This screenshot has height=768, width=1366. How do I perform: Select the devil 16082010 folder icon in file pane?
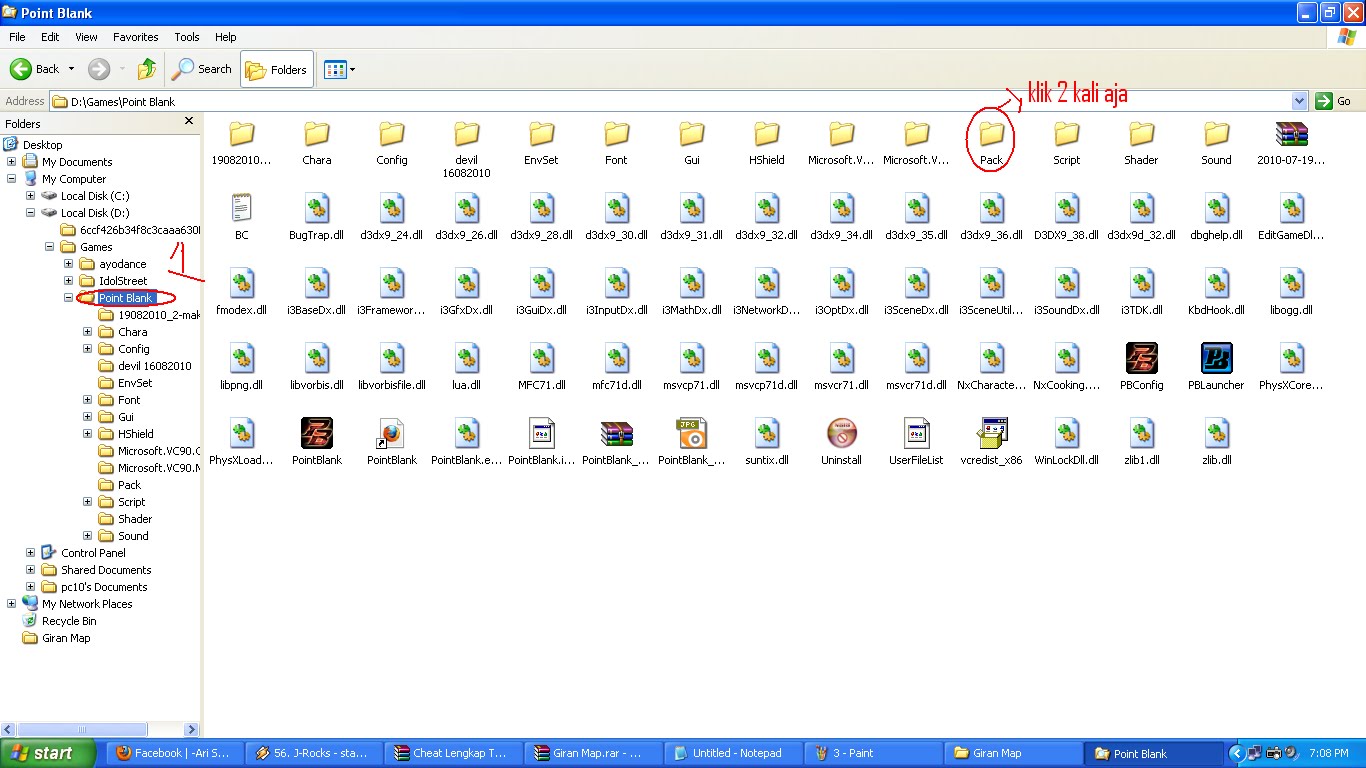pos(467,133)
